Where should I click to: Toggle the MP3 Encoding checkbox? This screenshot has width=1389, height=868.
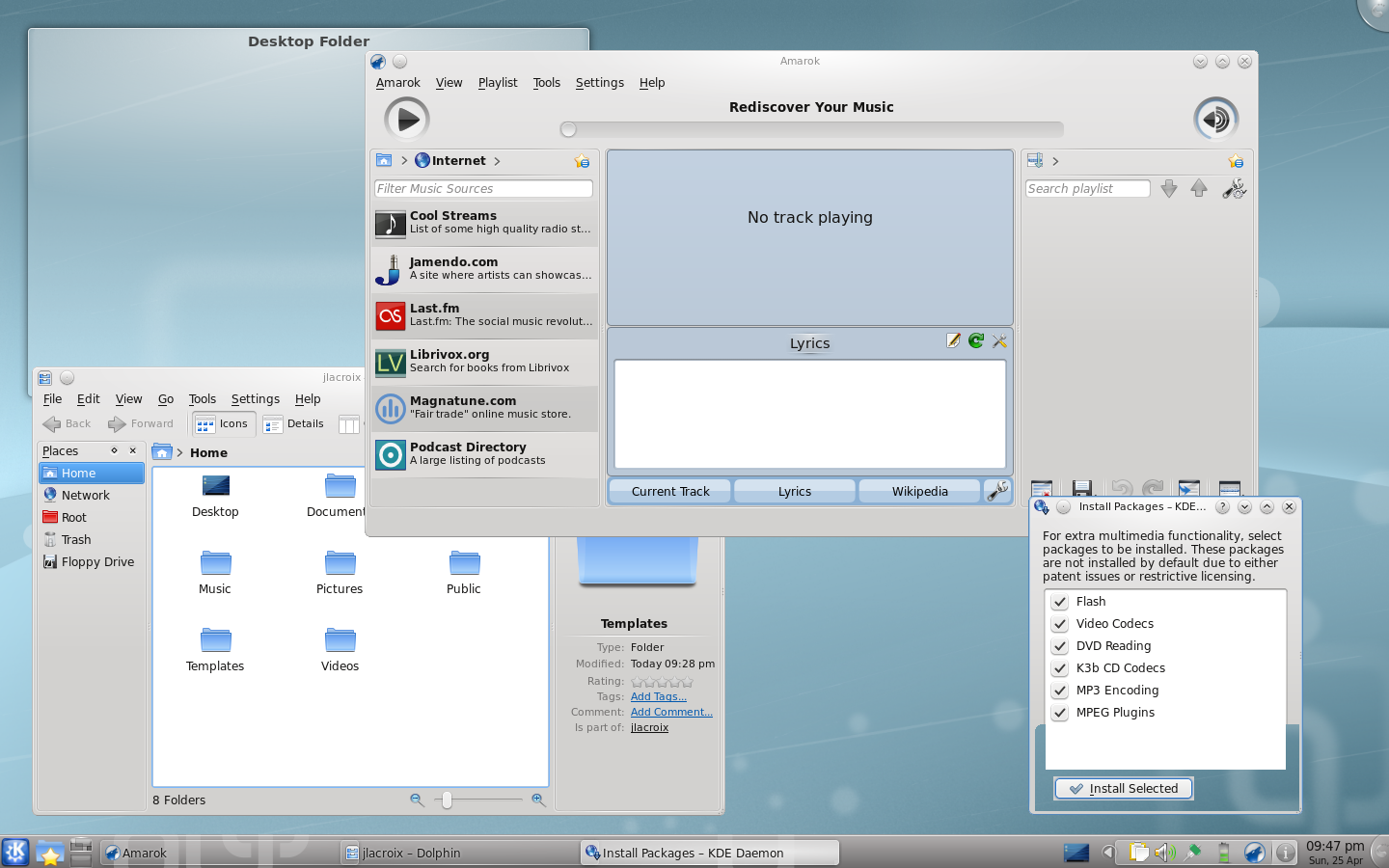pyautogui.click(x=1060, y=691)
